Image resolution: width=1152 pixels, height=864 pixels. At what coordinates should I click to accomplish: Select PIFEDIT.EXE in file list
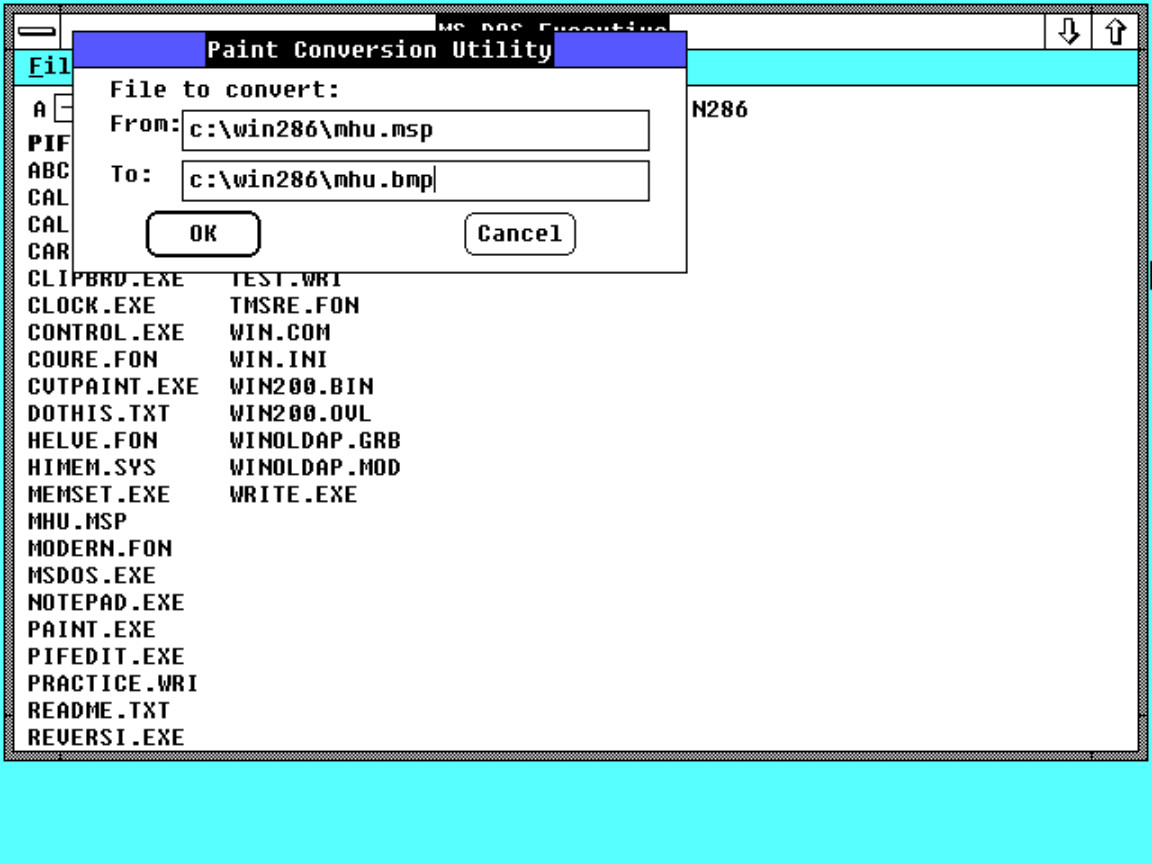click(106, 657)
